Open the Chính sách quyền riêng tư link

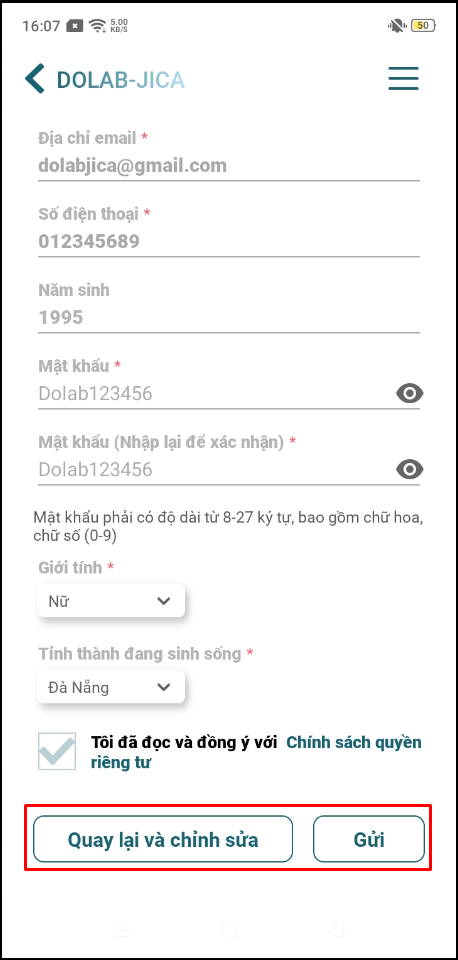[256, 752]
